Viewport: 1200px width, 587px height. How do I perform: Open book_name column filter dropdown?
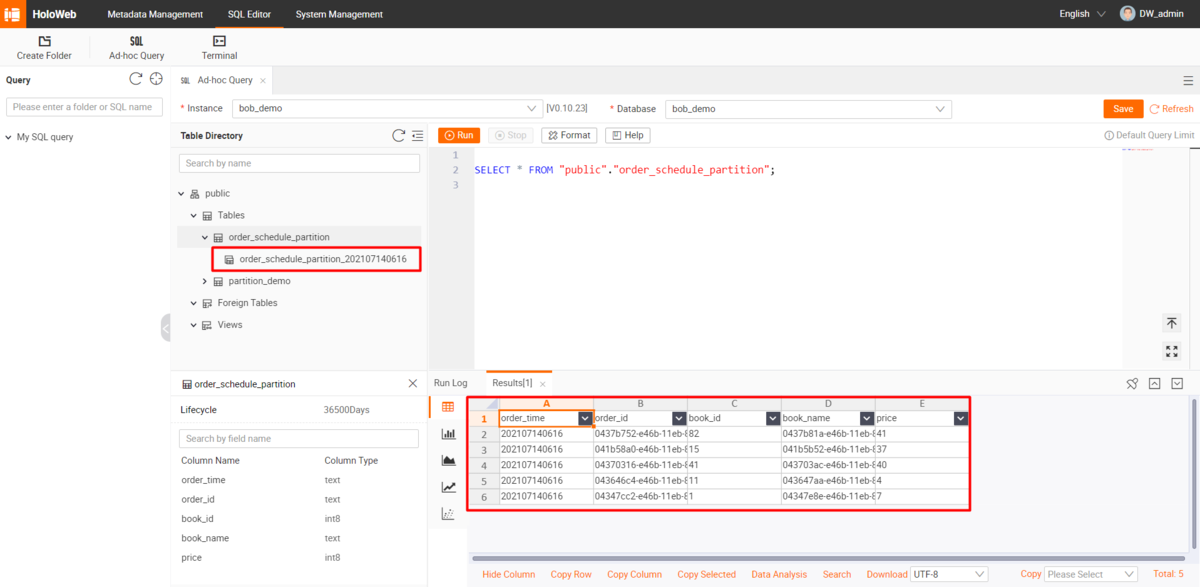click(x=867, y=419)
